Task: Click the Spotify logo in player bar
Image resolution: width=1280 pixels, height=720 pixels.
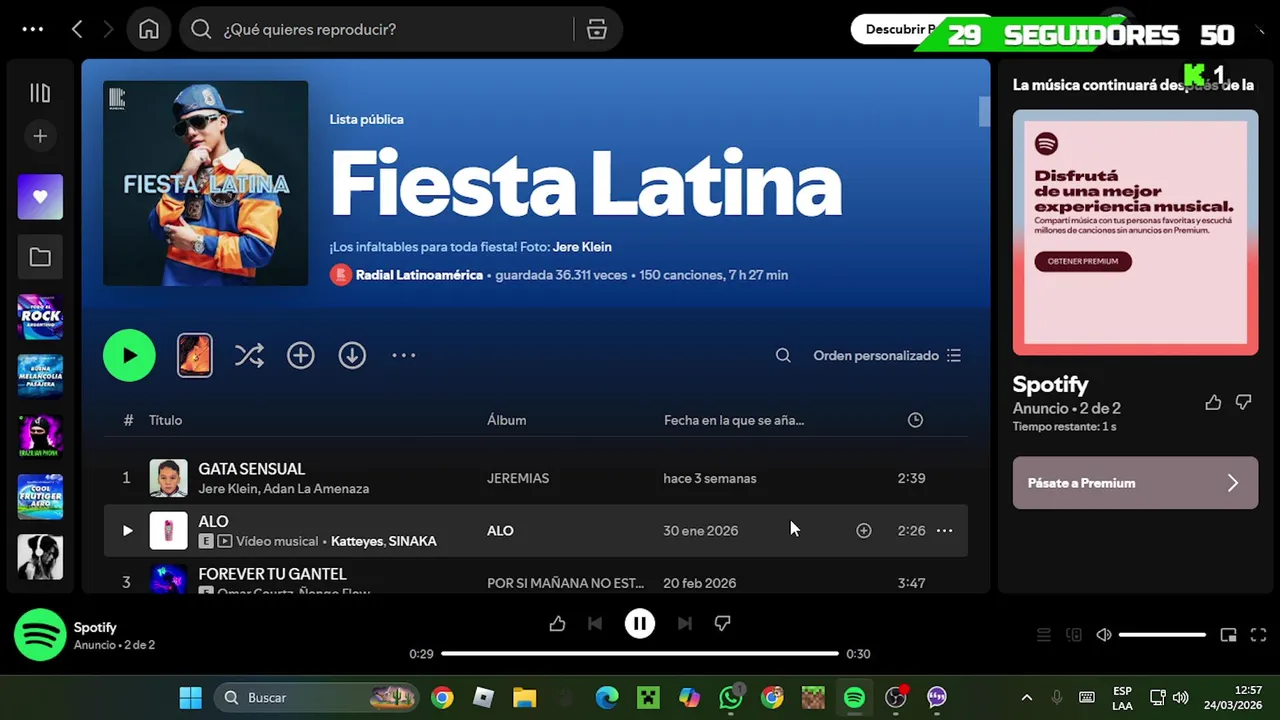Action: (40, 635)
